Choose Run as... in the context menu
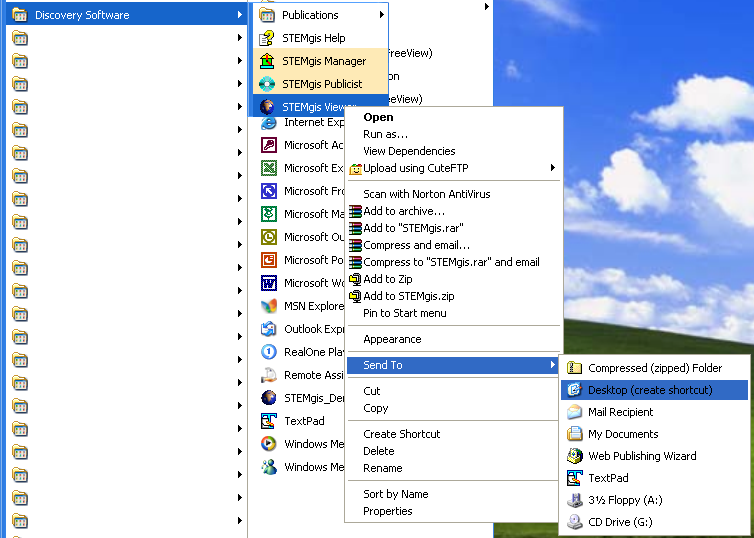Viewport: 754px width, 538px height. 386,134
